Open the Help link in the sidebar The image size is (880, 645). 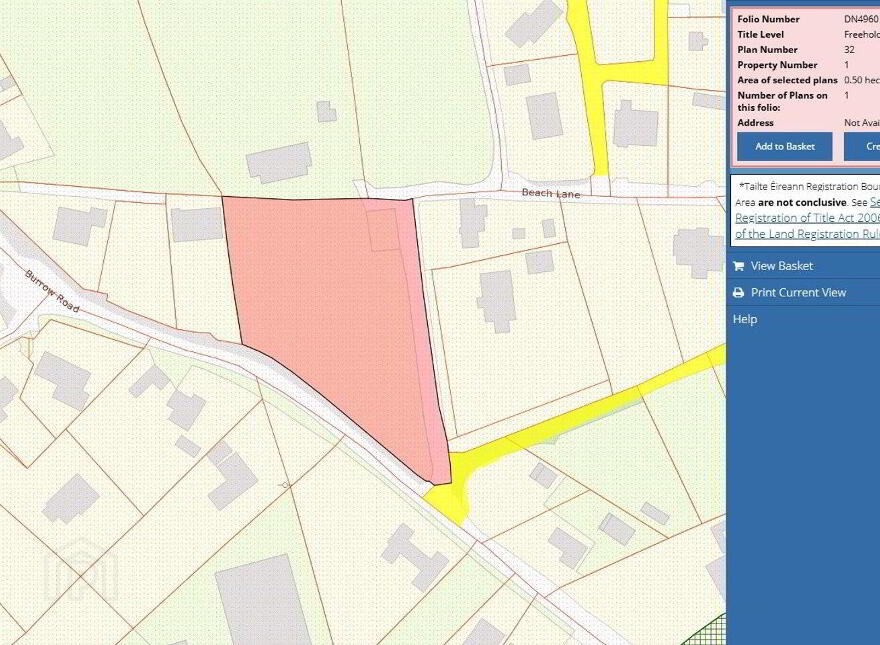click(x=745, y=319)
